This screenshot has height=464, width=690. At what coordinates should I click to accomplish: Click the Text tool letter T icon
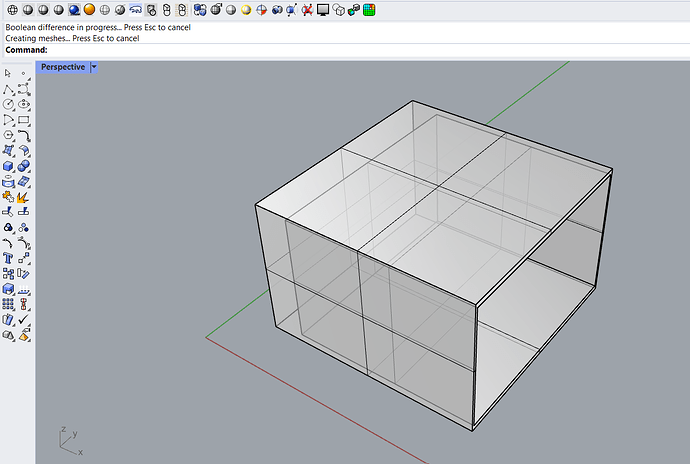point(8,258)
